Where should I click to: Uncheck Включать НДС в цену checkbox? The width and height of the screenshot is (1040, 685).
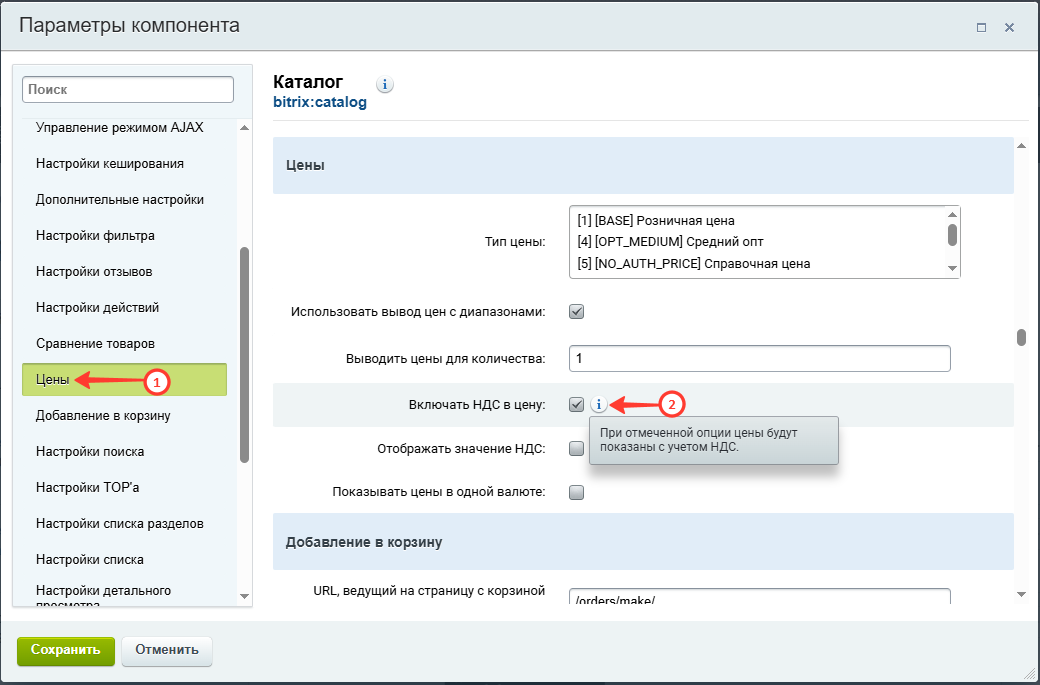point(576,405)
